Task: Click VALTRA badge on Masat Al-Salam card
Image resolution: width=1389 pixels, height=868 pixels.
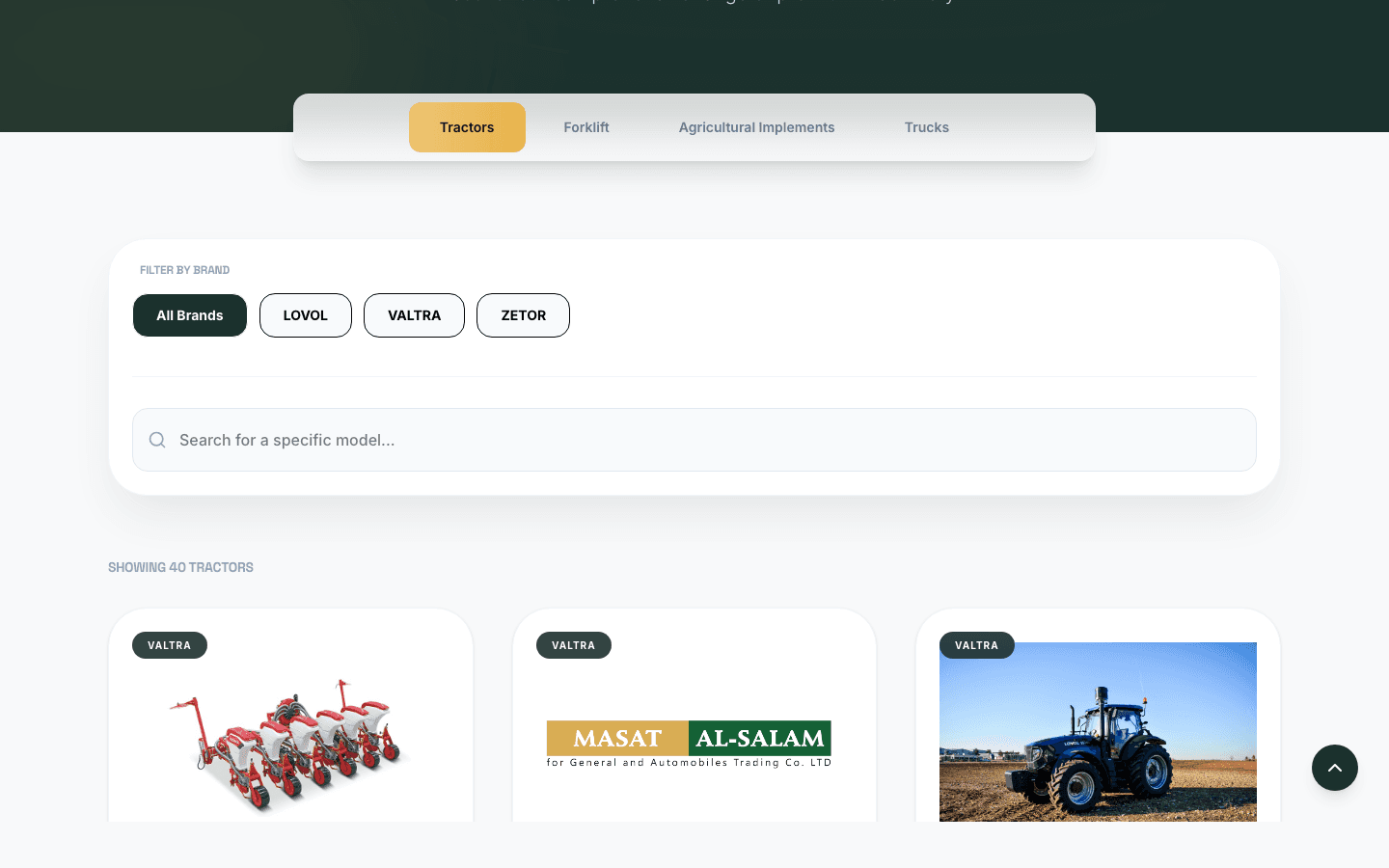Action: tap(574, 645)
